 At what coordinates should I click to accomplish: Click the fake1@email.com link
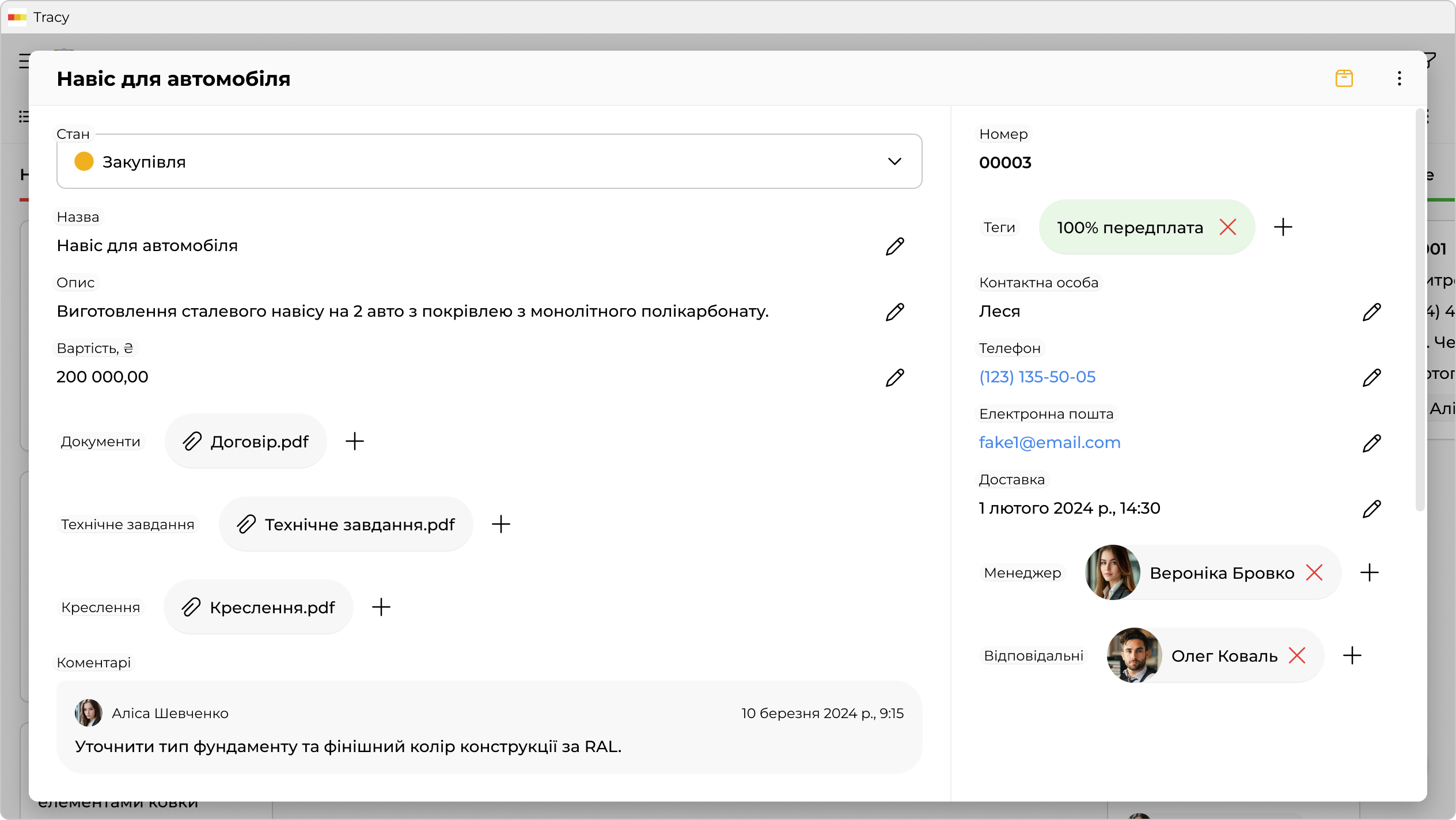[1049, 443]
